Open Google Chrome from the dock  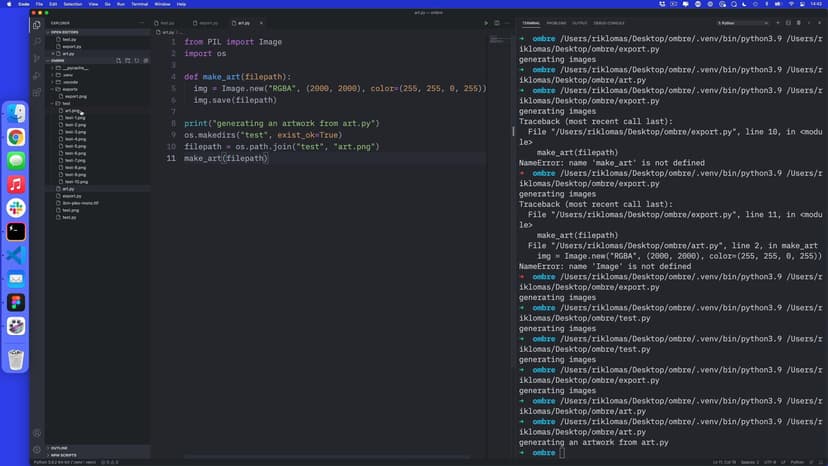pyautogui.click(x=16, y=137)
